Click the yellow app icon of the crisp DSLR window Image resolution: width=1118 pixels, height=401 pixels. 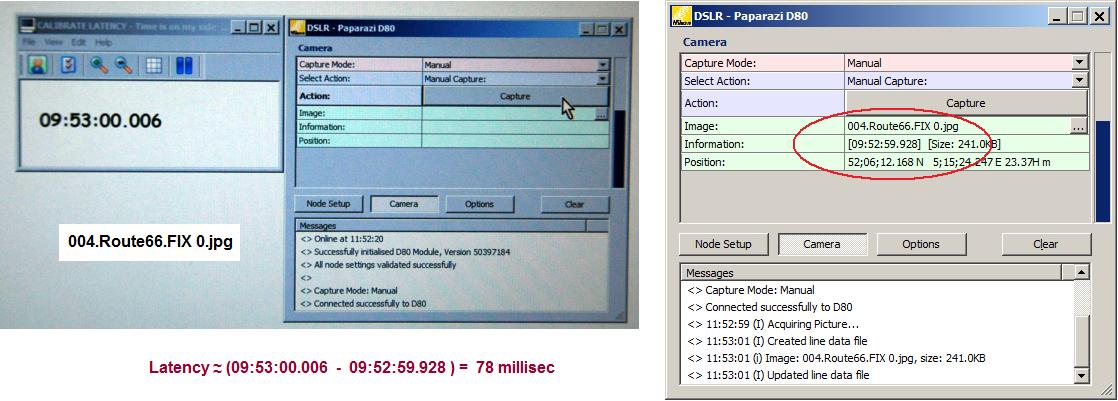(681, 16)
